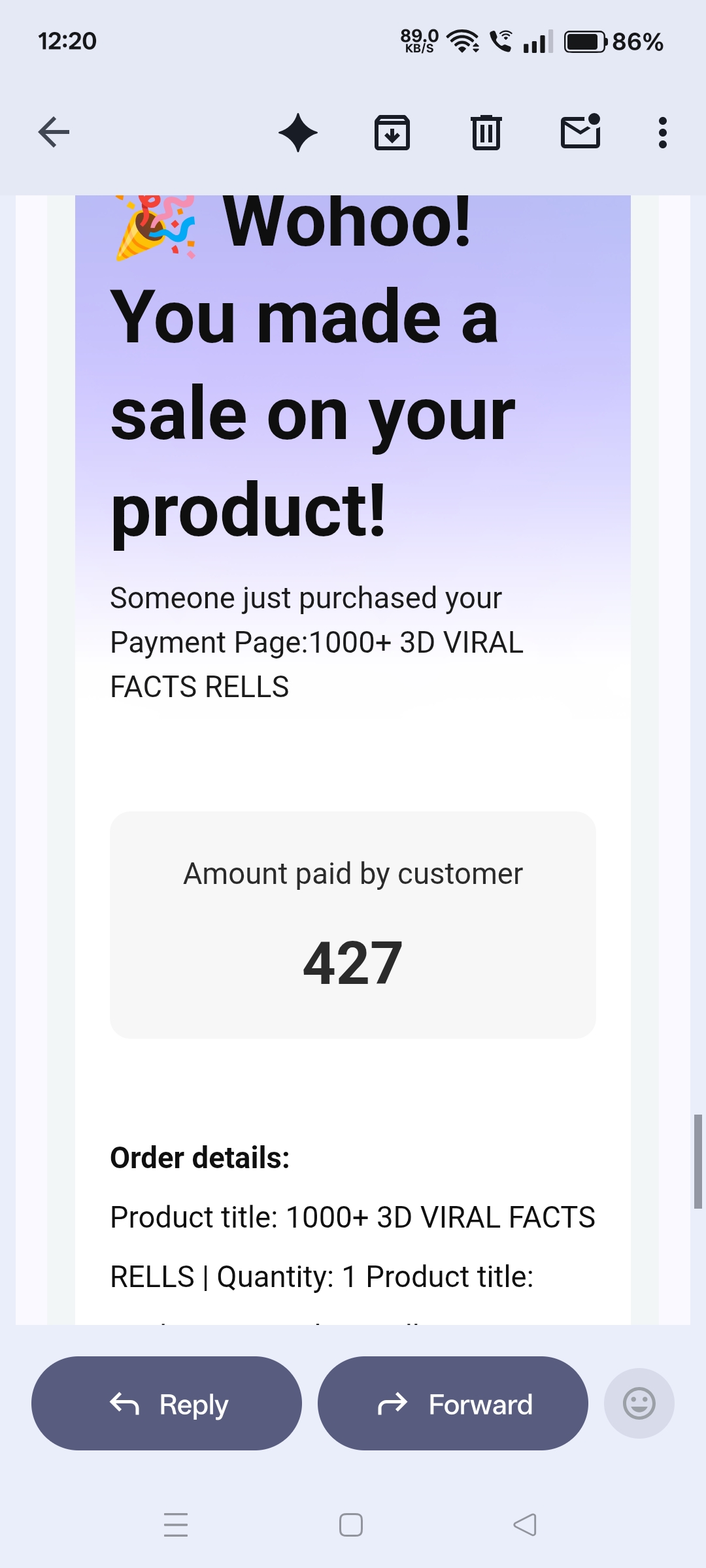Archive this email with the archive icon

point(392,133)
